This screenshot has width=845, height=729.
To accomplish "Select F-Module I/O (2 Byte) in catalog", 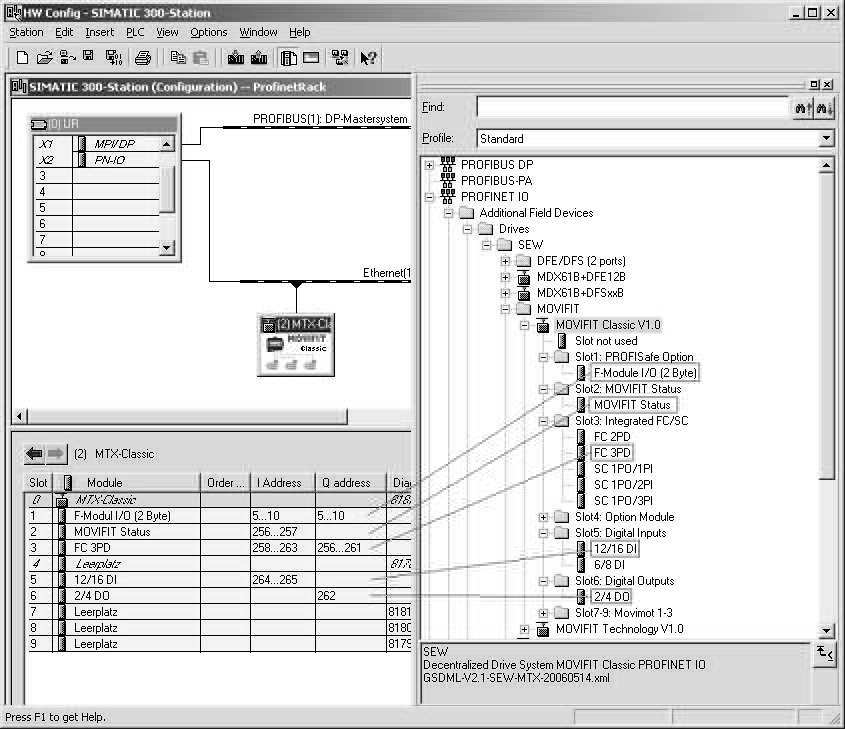I will pos(645,373).
